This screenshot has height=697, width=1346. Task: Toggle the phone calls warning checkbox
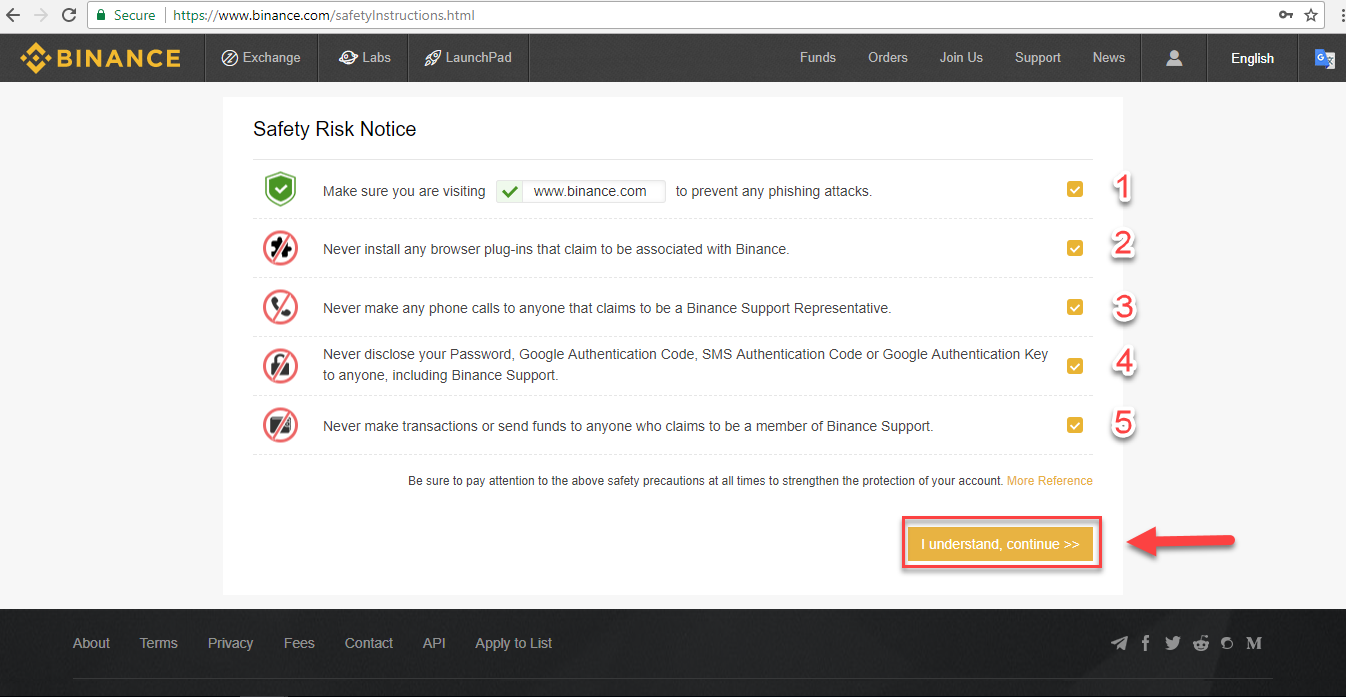[x=1075, y=307]
